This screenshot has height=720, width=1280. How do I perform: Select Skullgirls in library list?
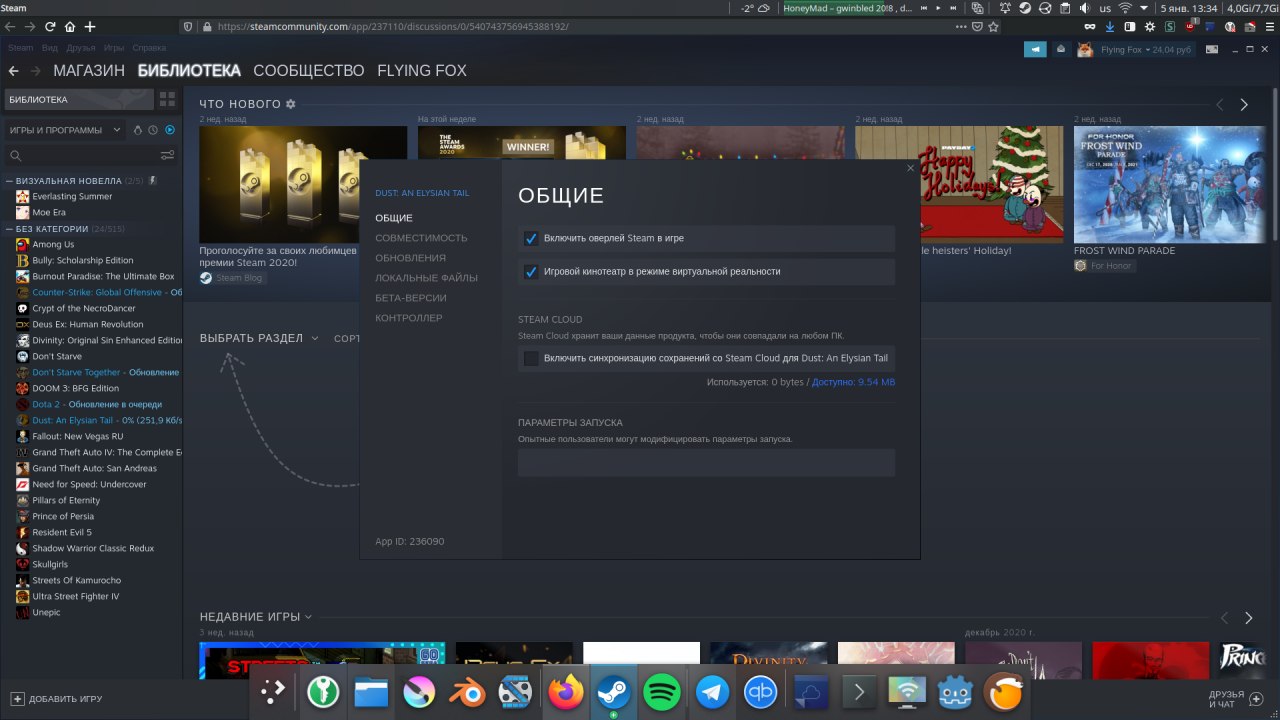click(x=50, y=564)
